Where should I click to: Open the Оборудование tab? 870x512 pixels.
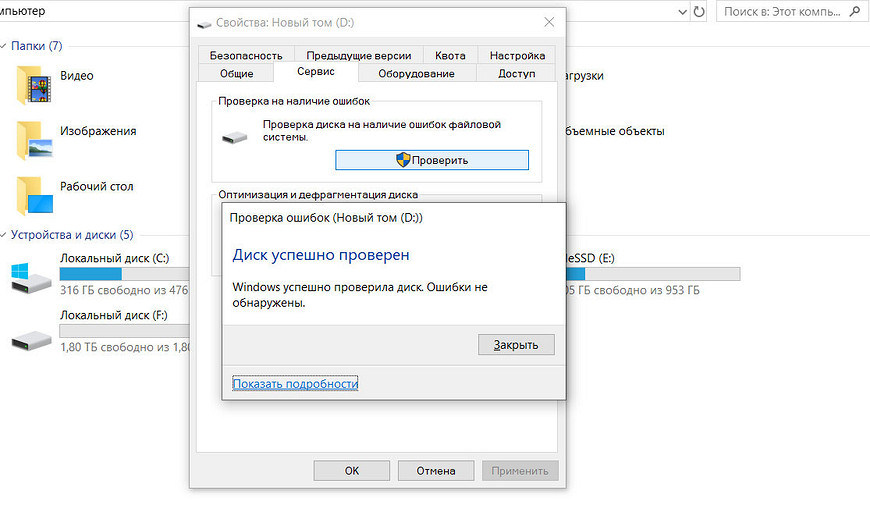point(416,73)
